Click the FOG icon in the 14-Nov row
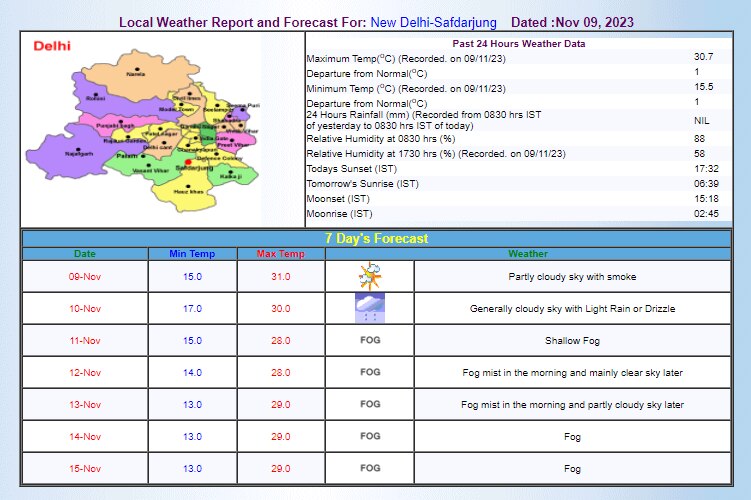The width and height of the screenshot is (751, 500). coord(370,436)
